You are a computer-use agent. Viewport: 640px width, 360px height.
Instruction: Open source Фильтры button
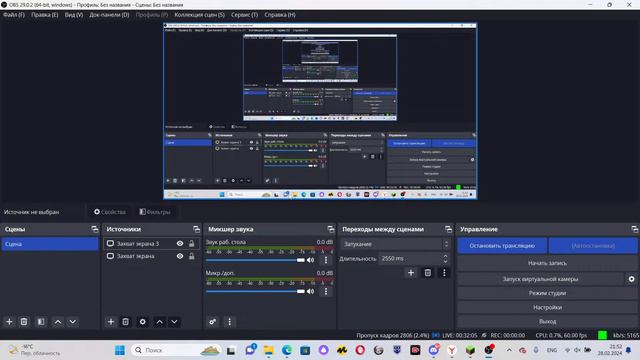pos(155,212)
